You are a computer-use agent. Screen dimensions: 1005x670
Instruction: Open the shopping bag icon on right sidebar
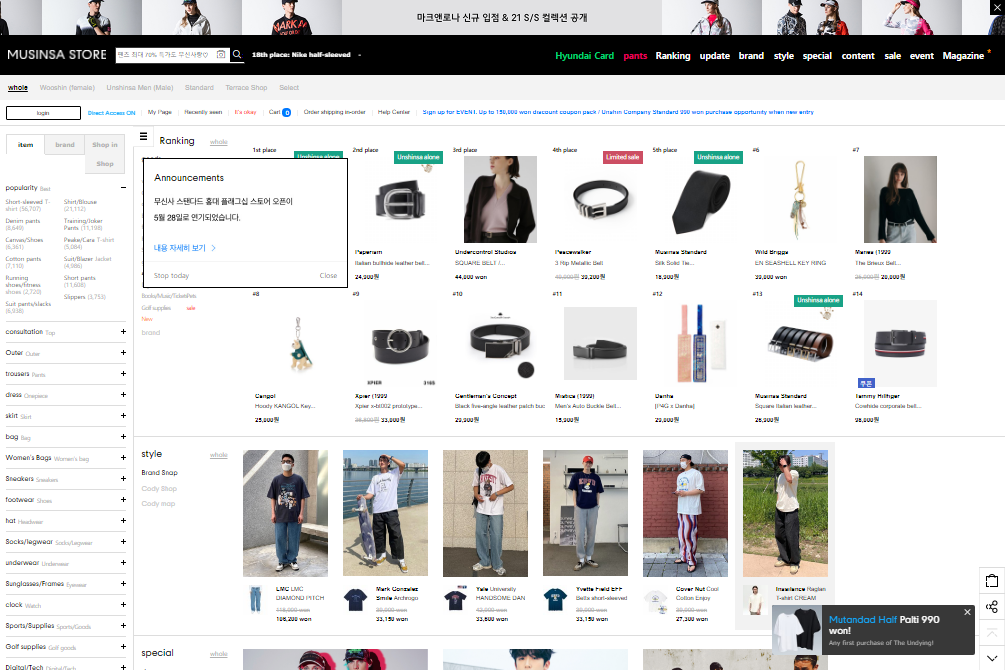coord(992,581)
